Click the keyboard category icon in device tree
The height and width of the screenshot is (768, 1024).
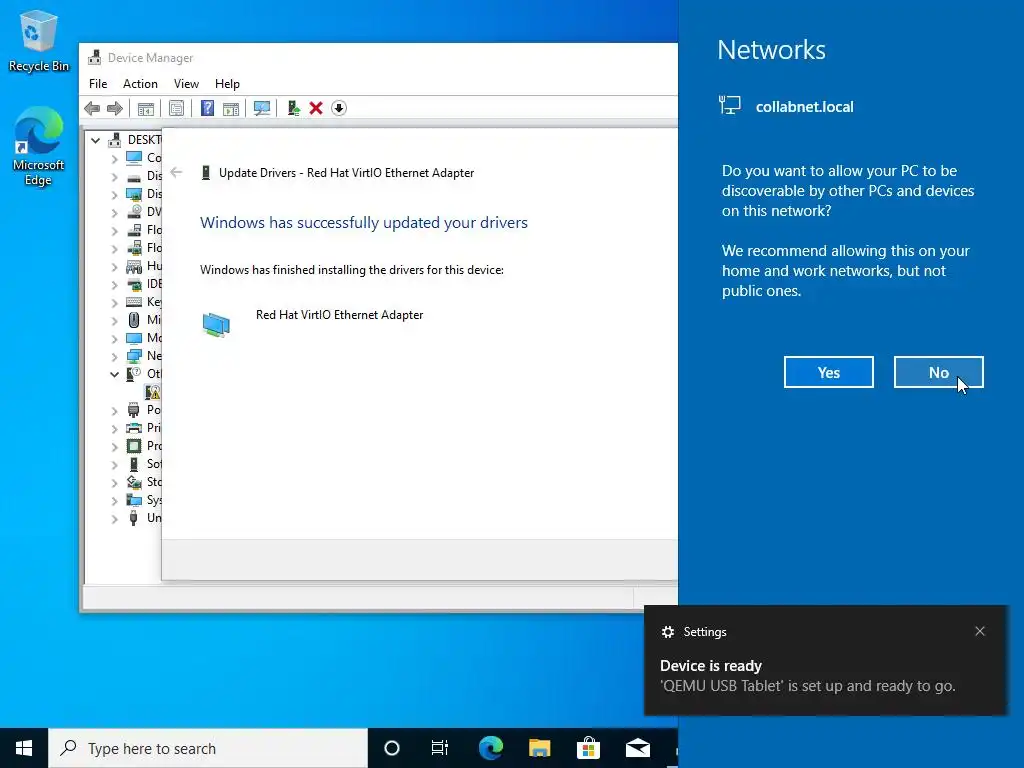point(134,302)
